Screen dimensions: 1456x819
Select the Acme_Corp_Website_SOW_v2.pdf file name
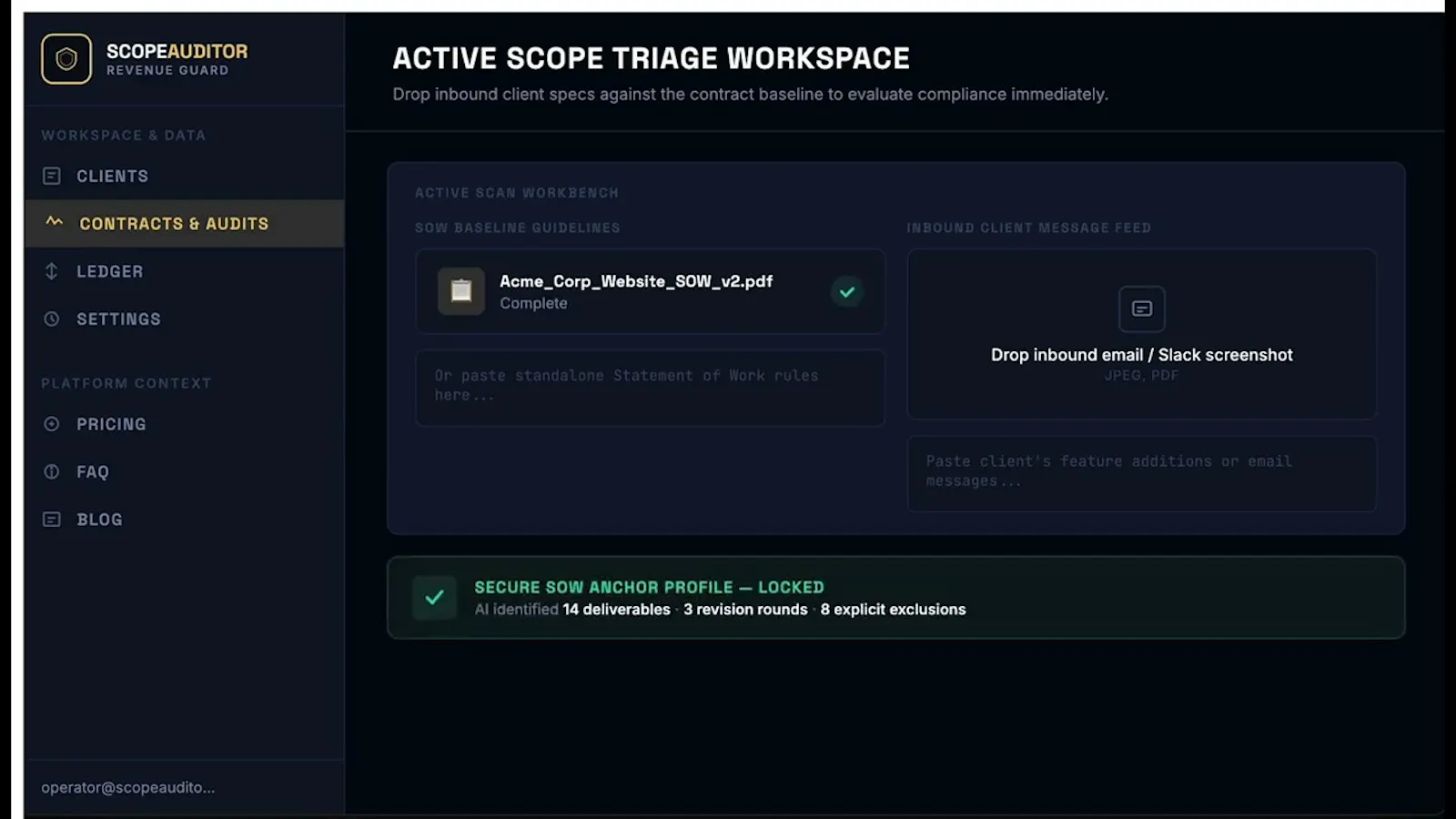[x=636, y=281]
